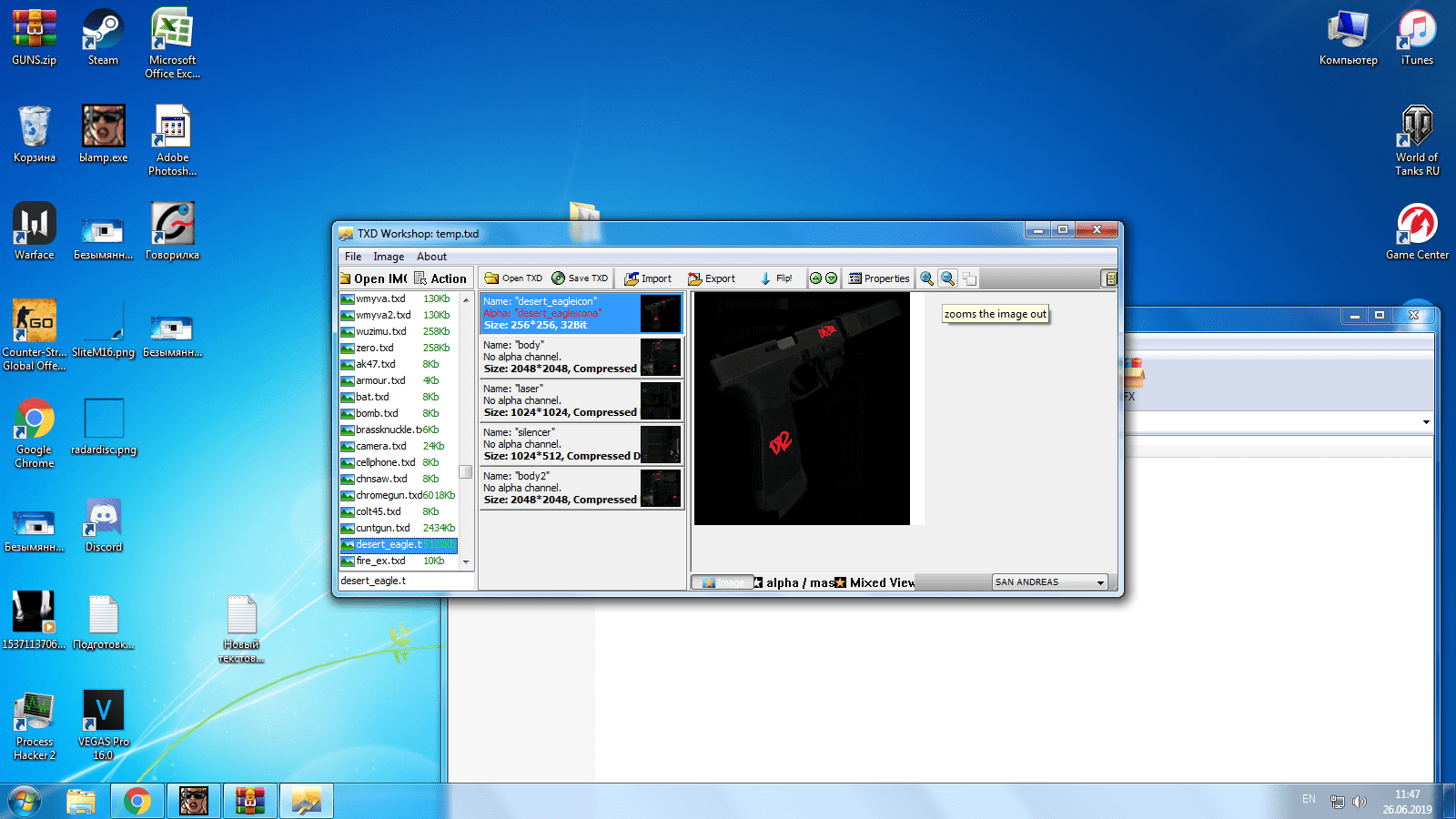Click the Save TXD toolbar button
The image size is (1456, 819).
[x=580, y=278]
